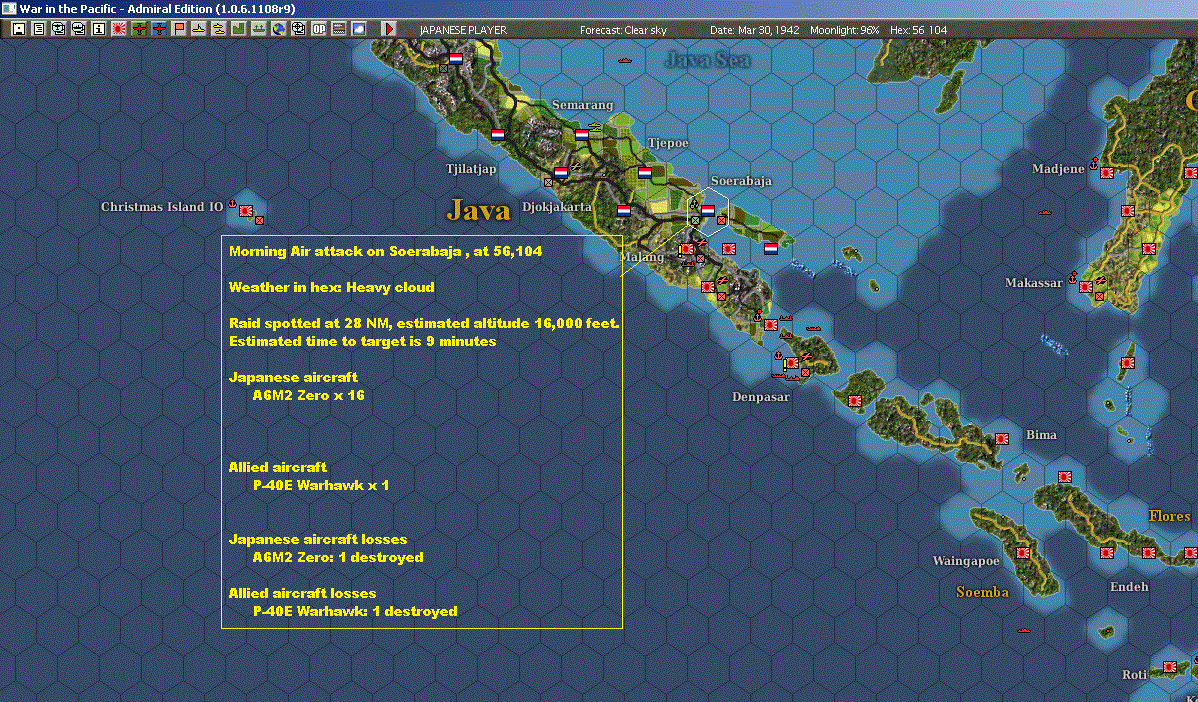Click the globe toolbar icon
Screen dimensions: 1198x702
[x=279, y=29]
